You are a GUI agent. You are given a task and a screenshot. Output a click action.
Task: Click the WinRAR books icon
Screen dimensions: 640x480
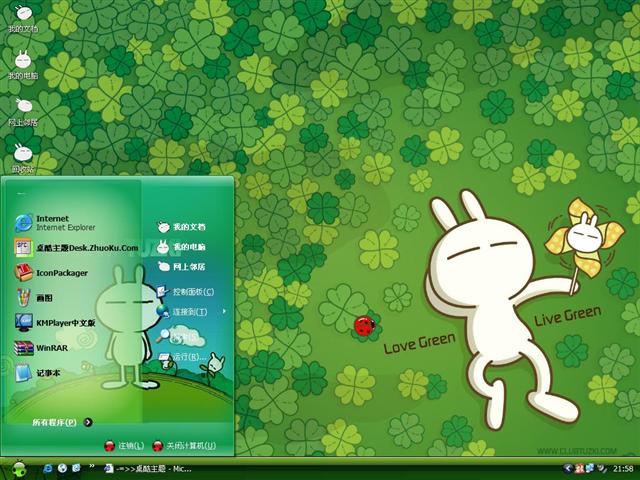[x=23, y=348]
